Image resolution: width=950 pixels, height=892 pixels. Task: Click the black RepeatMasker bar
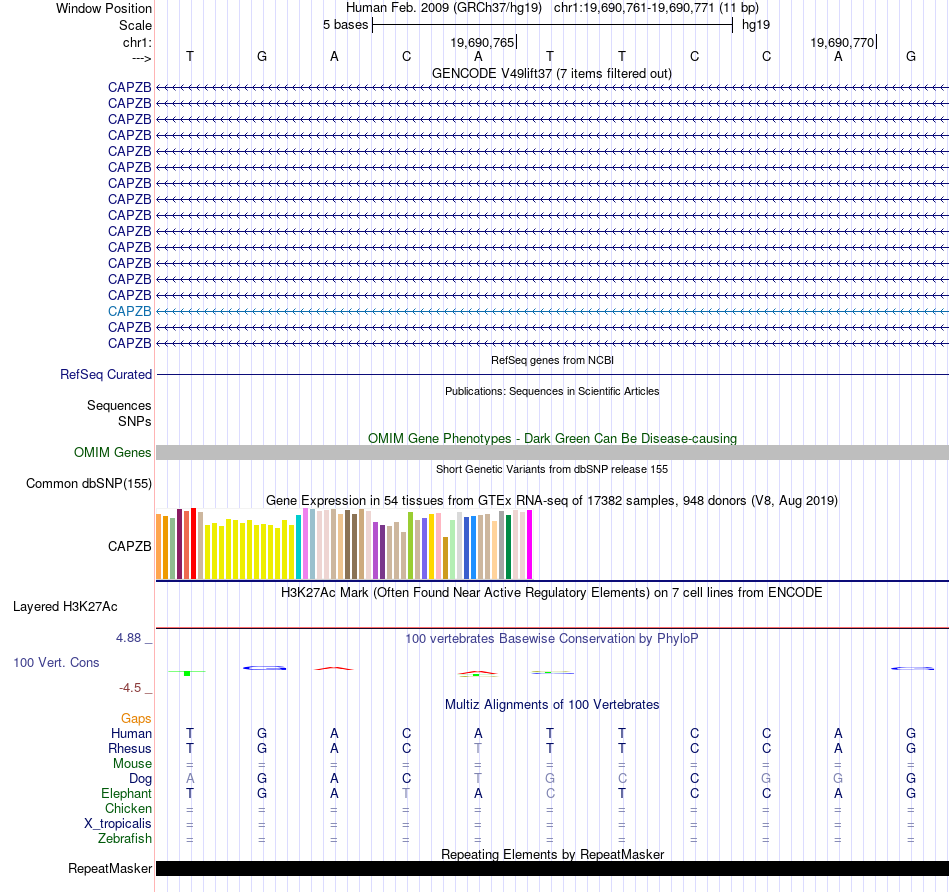[x=552, y=868]
